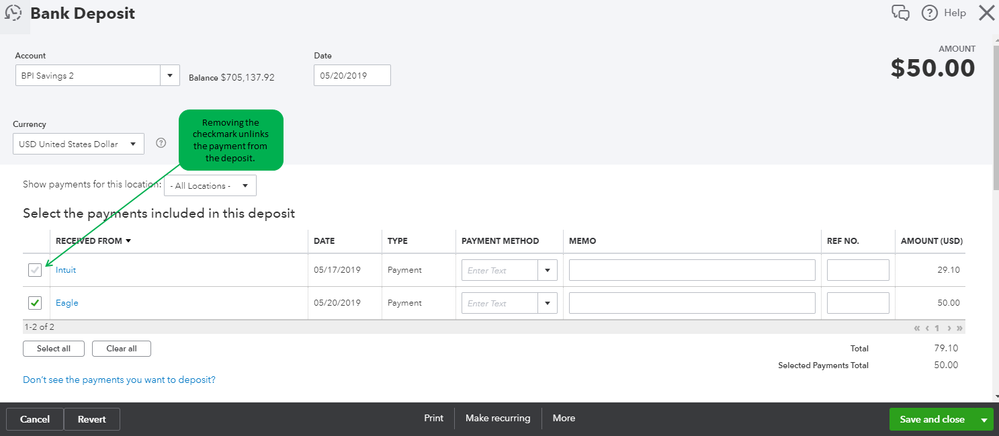999x436 pixels.
Task: Open recent transactions clock icon
Action: click(x=13, y=13)
